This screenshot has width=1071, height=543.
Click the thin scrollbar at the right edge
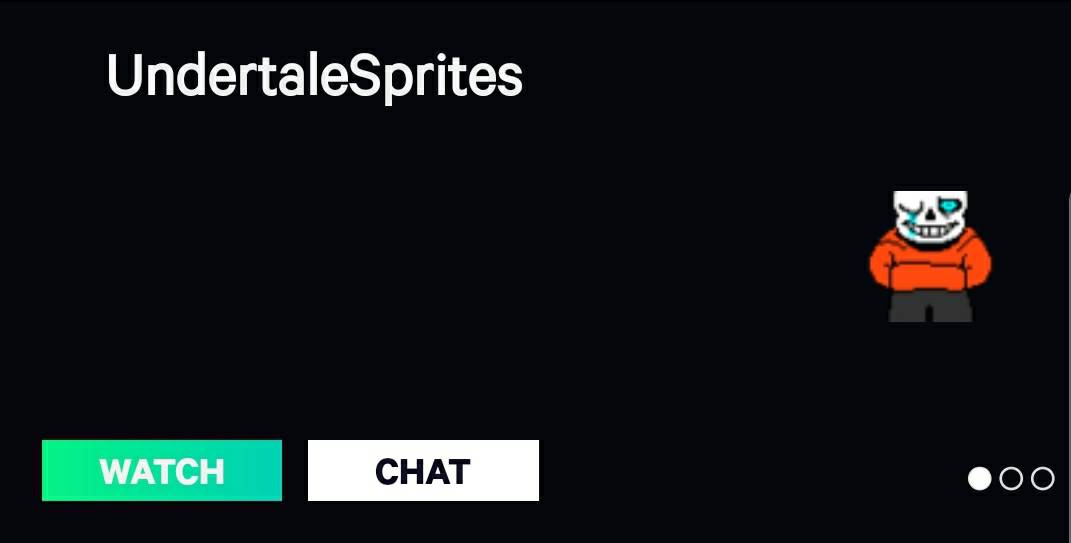1068,369
